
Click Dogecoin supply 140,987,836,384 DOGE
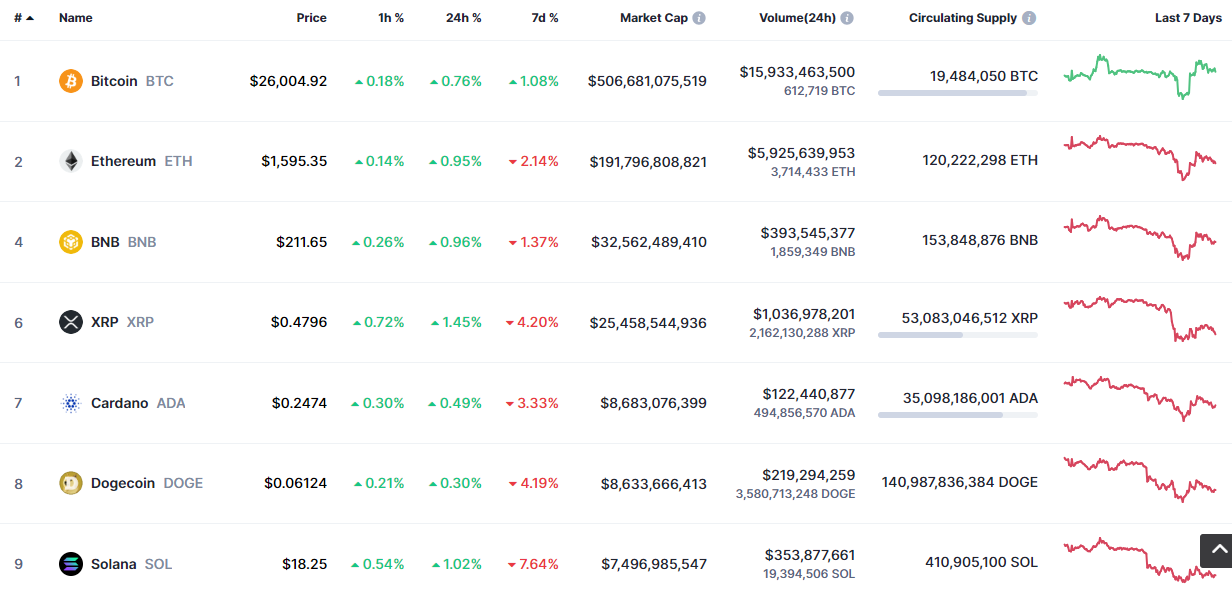coord(960,482)
